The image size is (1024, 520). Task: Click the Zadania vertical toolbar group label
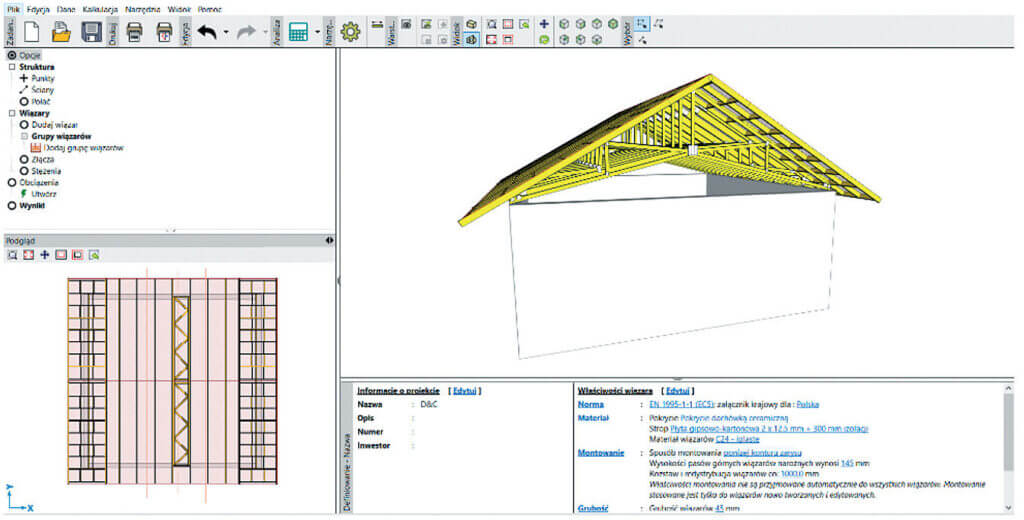coord(10,31)
